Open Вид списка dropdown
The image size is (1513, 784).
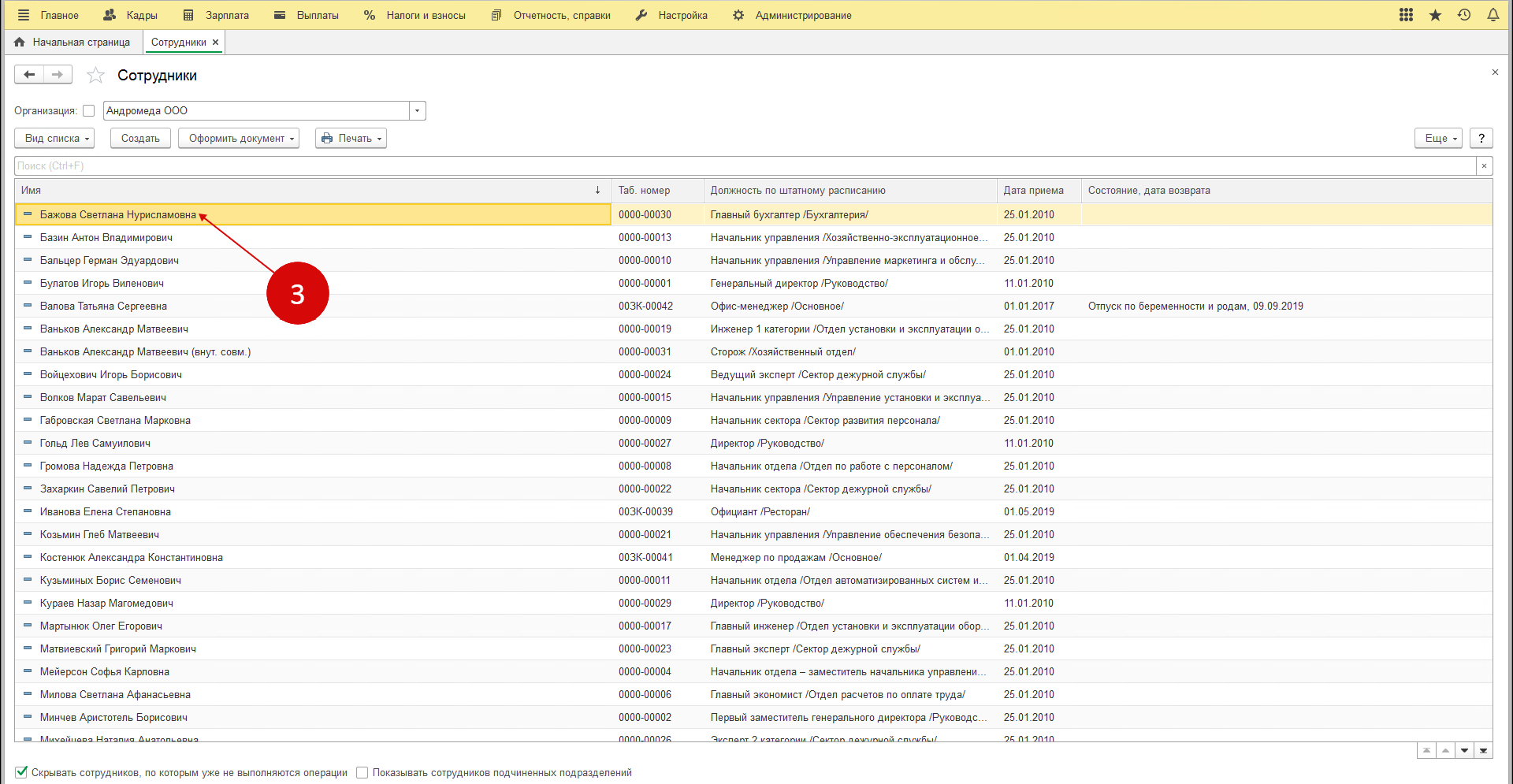54,138
